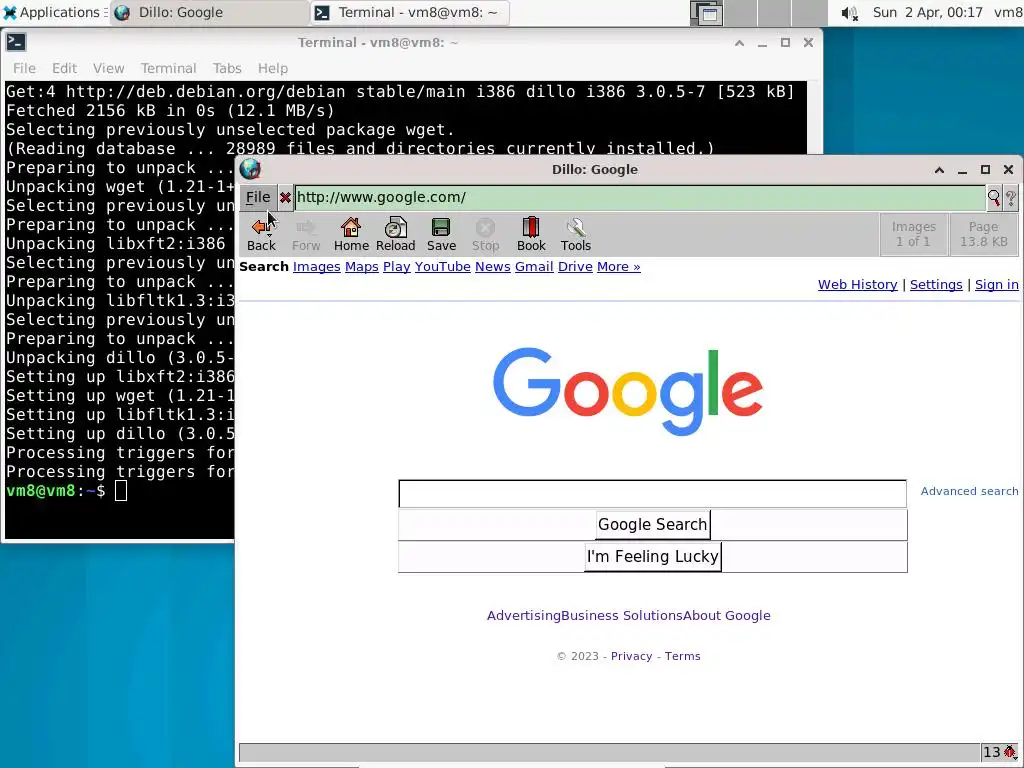
Task: Click the Google Search button
Action: tap(652, 524)
